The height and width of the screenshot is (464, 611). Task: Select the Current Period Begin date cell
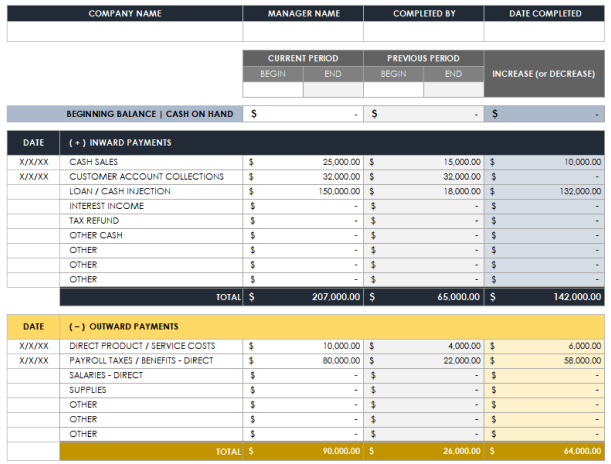click(x=273, y=90)
